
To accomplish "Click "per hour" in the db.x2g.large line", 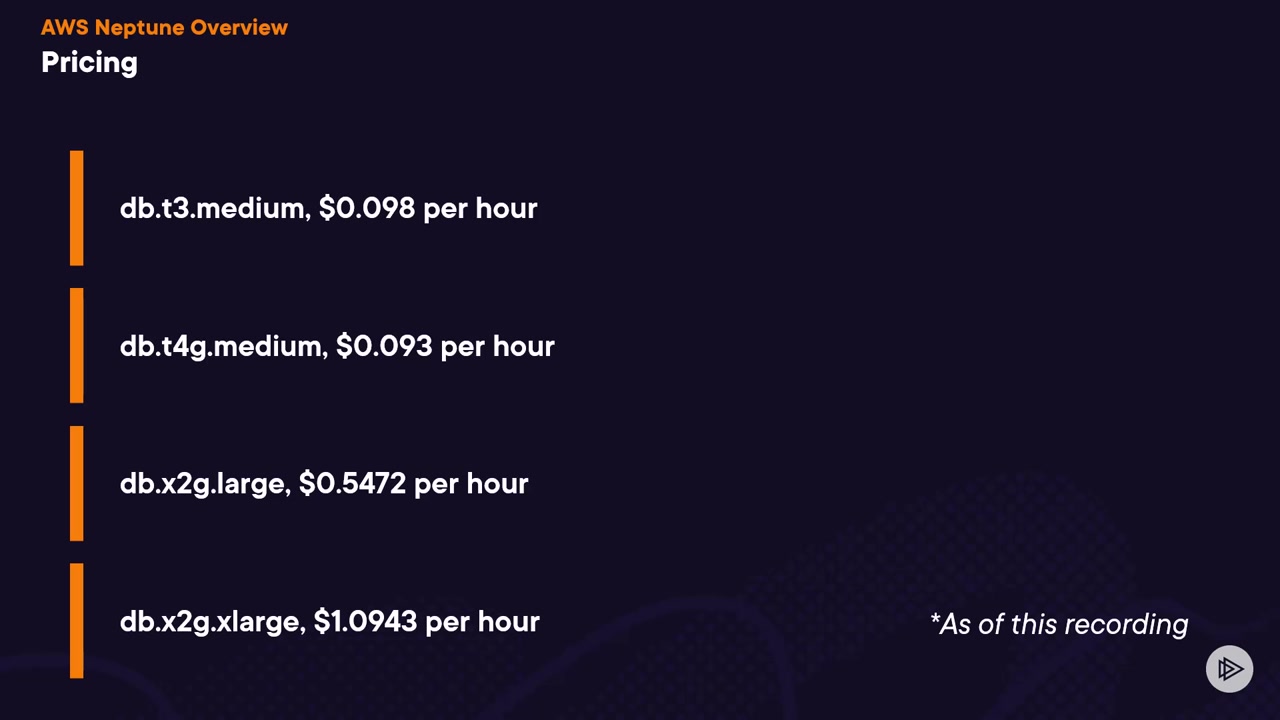I will pos(471,484).
